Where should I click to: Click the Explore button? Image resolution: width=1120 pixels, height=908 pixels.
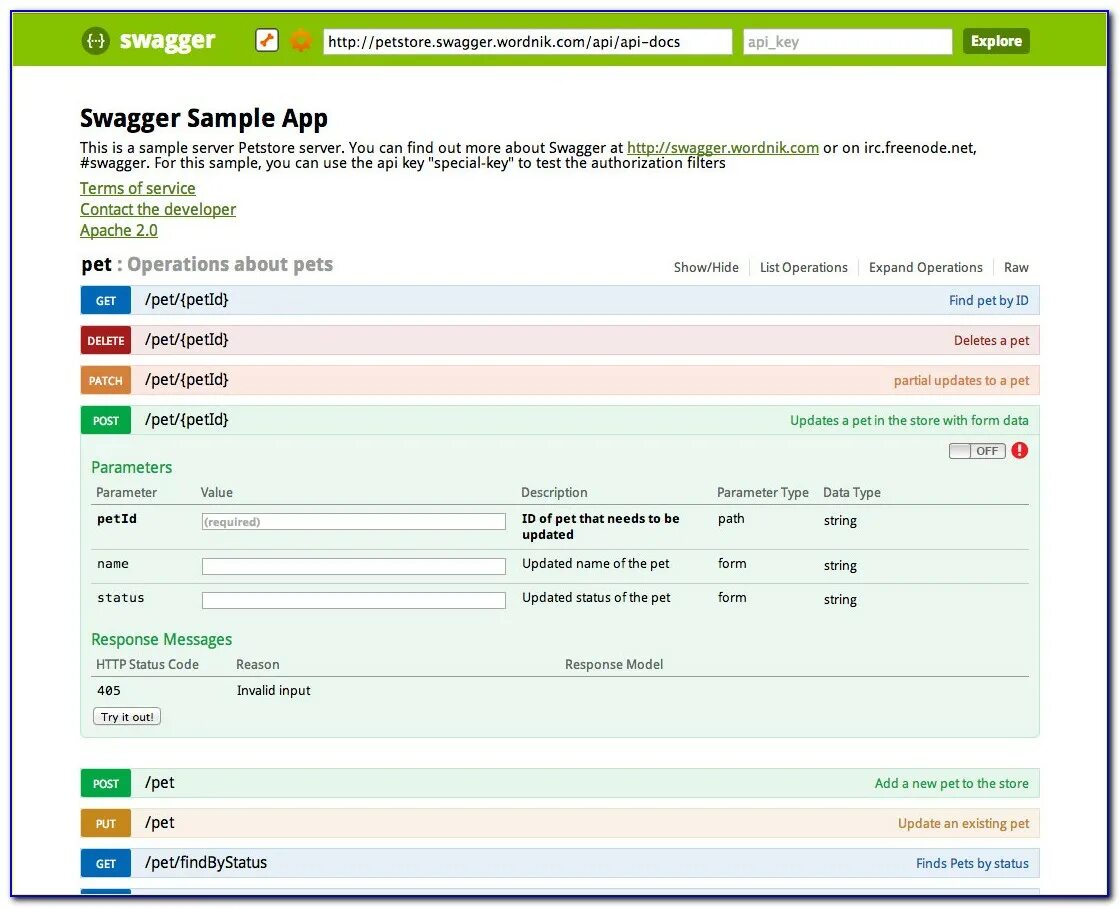tap(996, 41)
